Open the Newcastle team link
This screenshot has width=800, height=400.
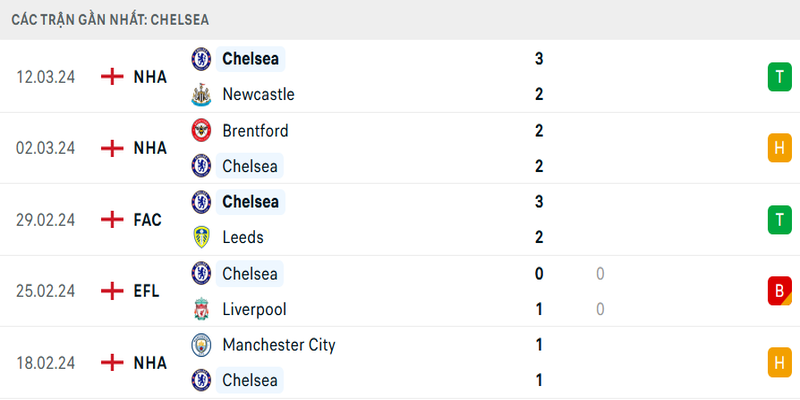[258, 94]
